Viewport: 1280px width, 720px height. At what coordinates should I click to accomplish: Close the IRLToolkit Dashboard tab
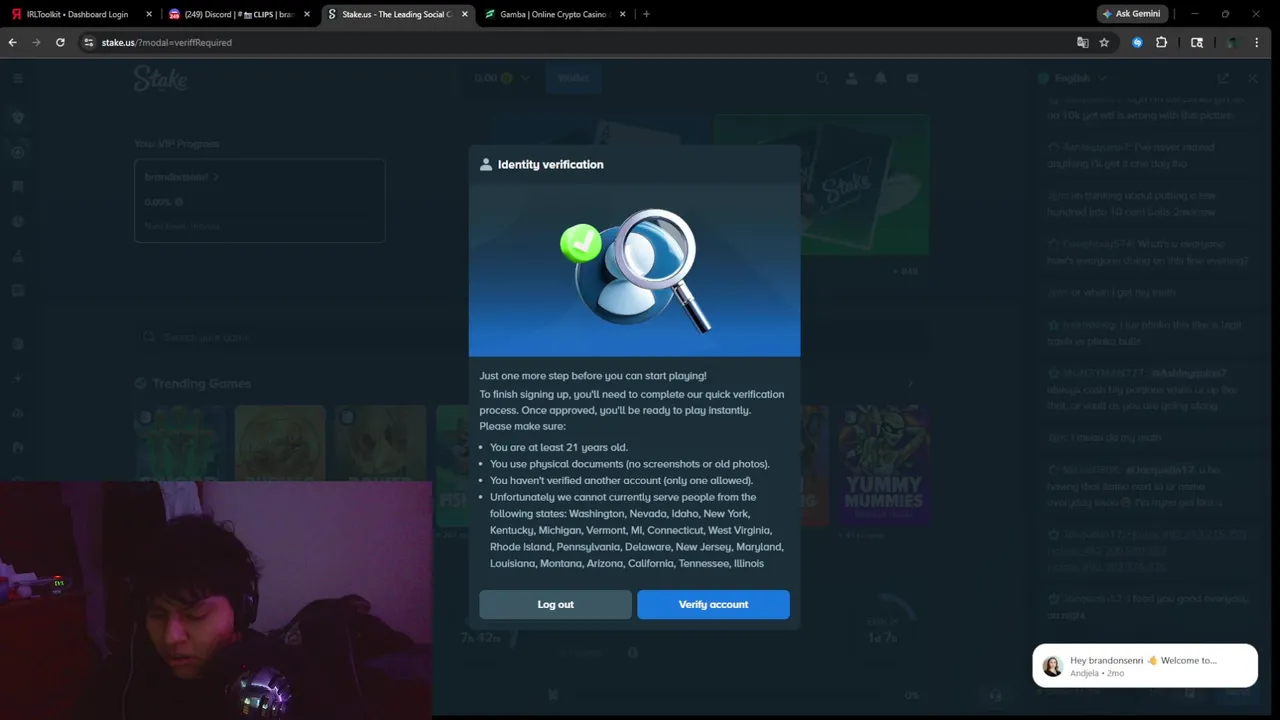(x=149, y=14)
